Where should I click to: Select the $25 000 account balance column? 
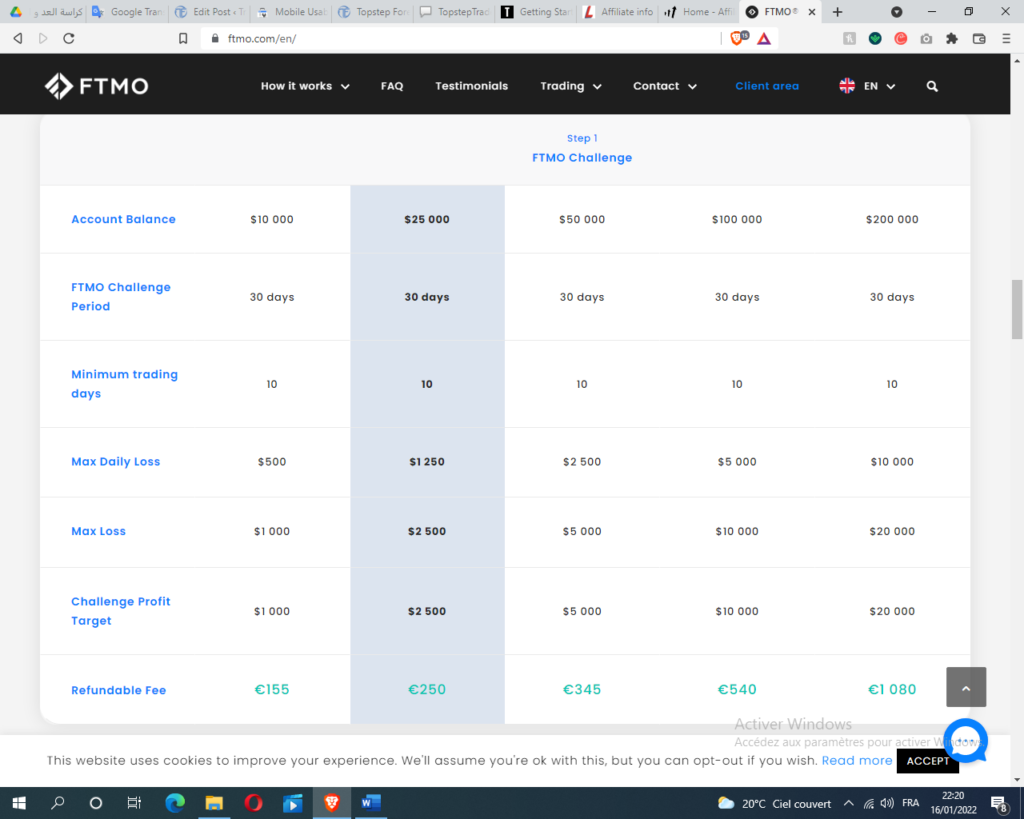tap(427, 219)
